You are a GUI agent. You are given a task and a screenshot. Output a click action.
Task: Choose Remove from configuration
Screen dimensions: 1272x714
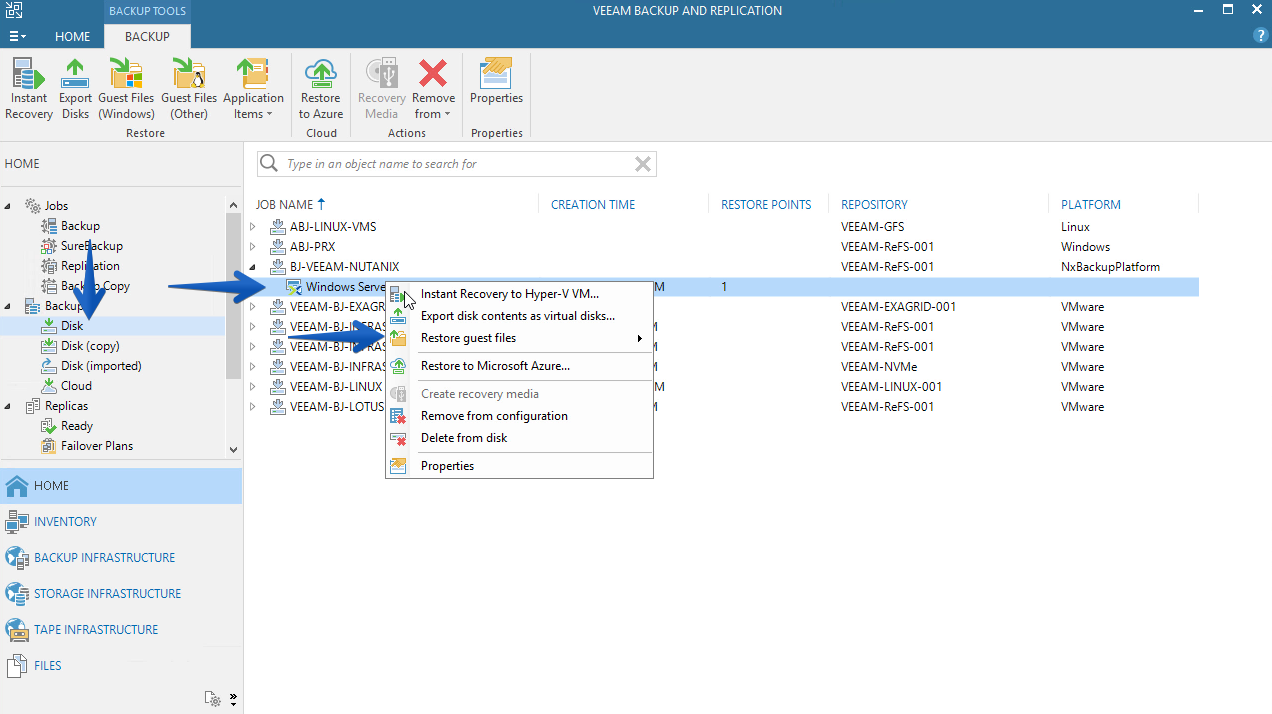(519, 416)
